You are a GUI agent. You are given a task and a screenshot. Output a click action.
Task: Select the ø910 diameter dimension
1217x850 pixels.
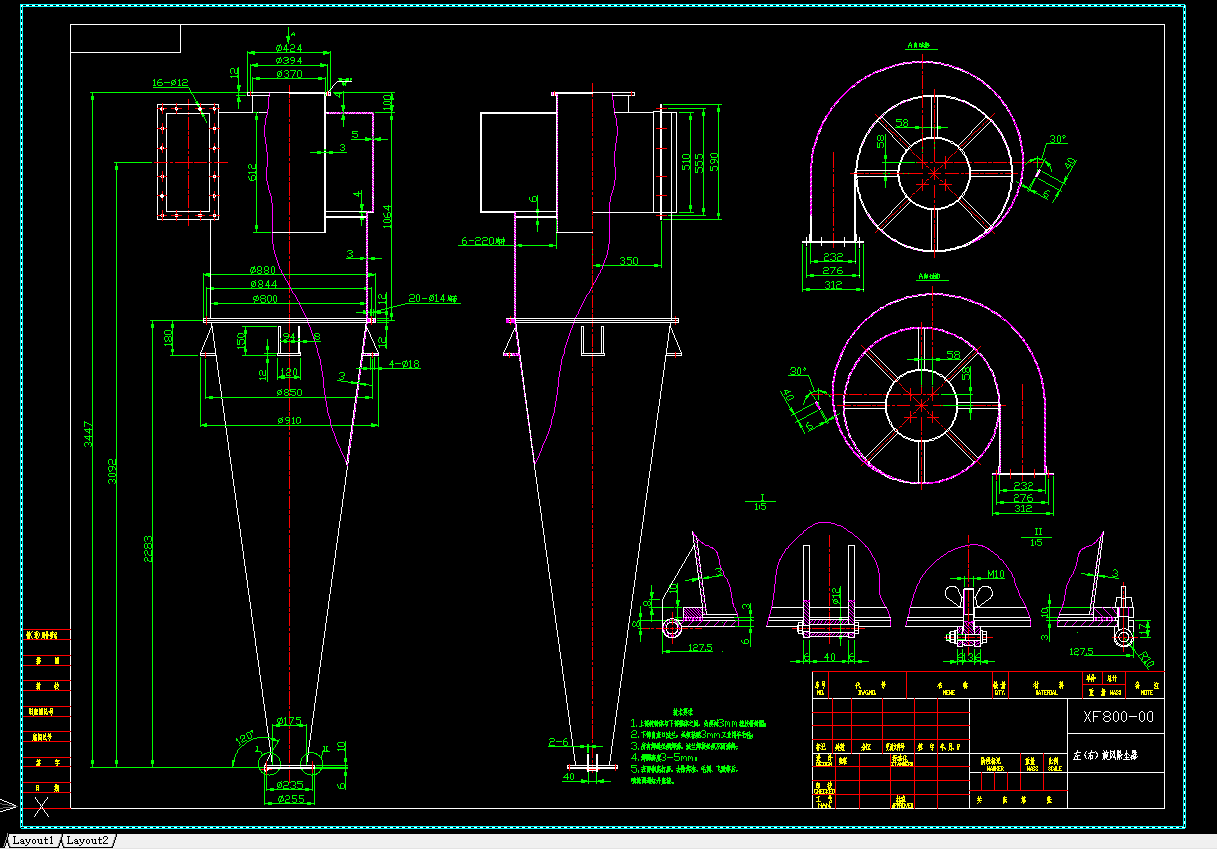(290, 420)
